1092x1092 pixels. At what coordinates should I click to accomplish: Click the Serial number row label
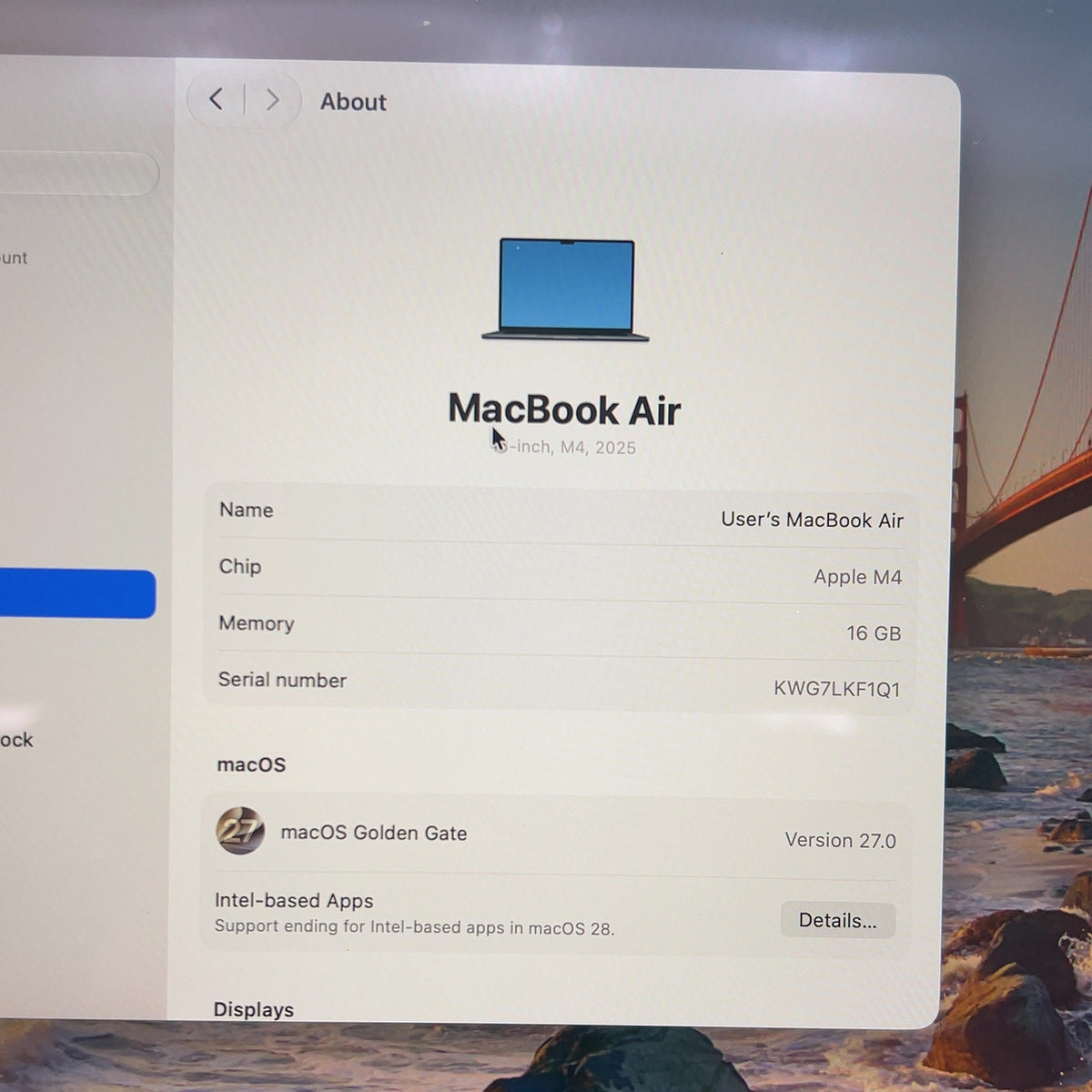pos(282,680)
